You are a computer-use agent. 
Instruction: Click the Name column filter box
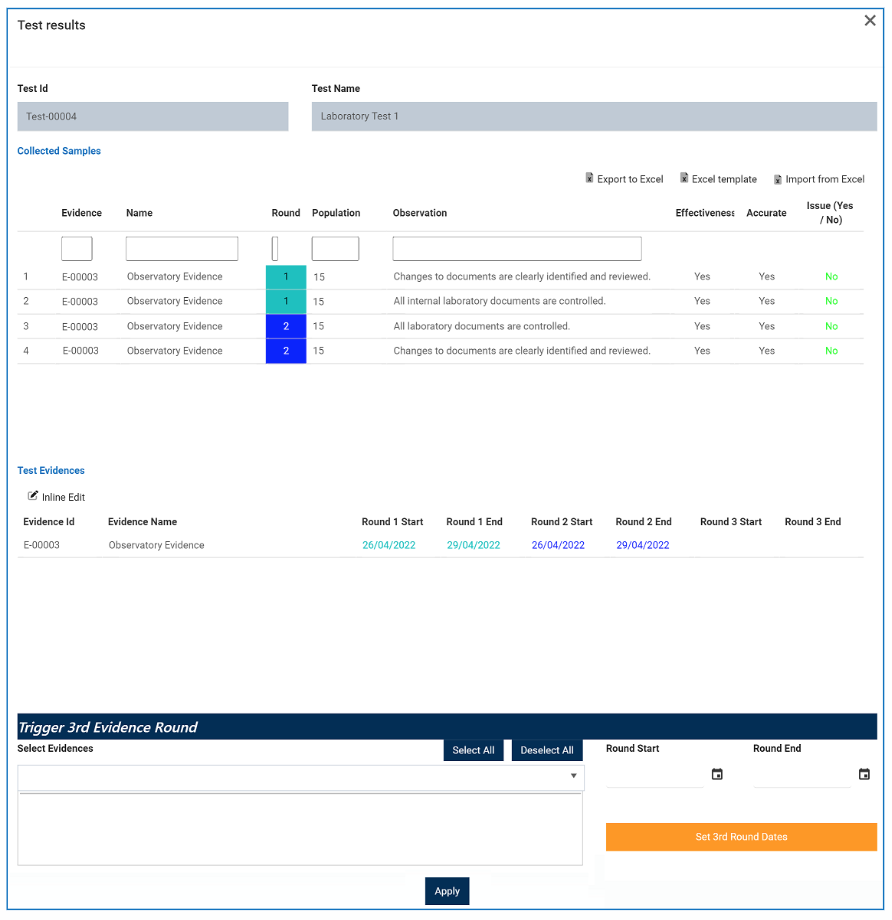[182, 249]
